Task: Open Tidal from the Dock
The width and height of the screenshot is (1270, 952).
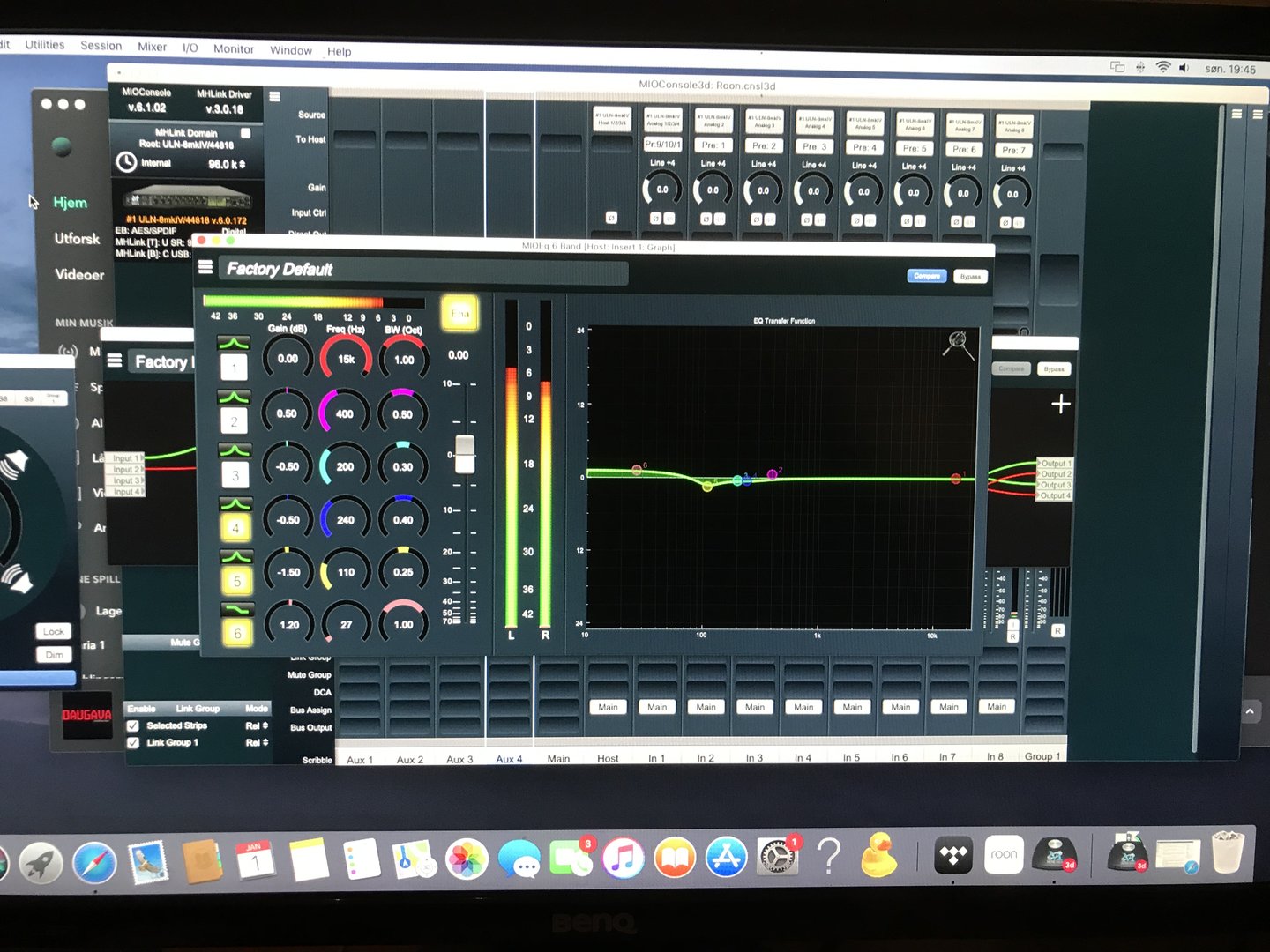Action: [953, 854]
